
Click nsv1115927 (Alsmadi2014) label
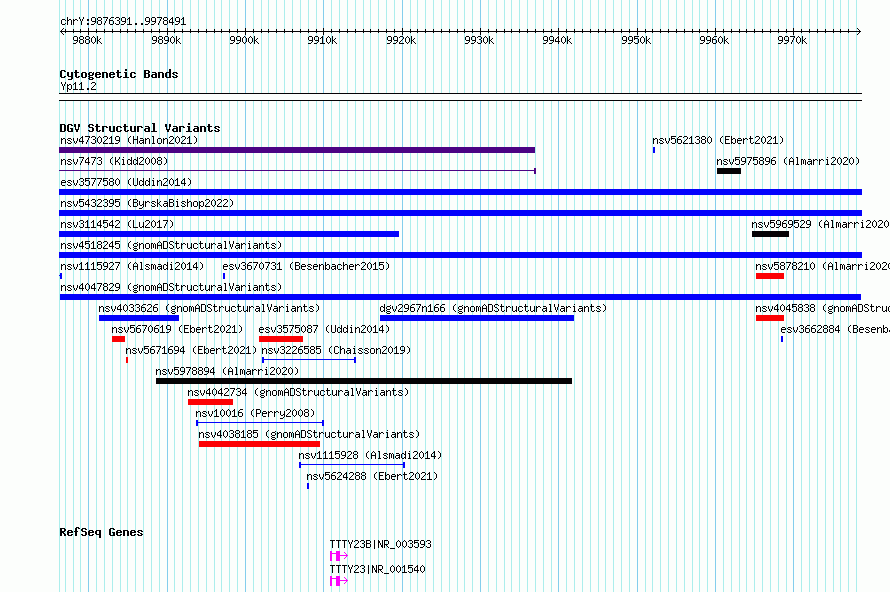[x=132, y=266]
